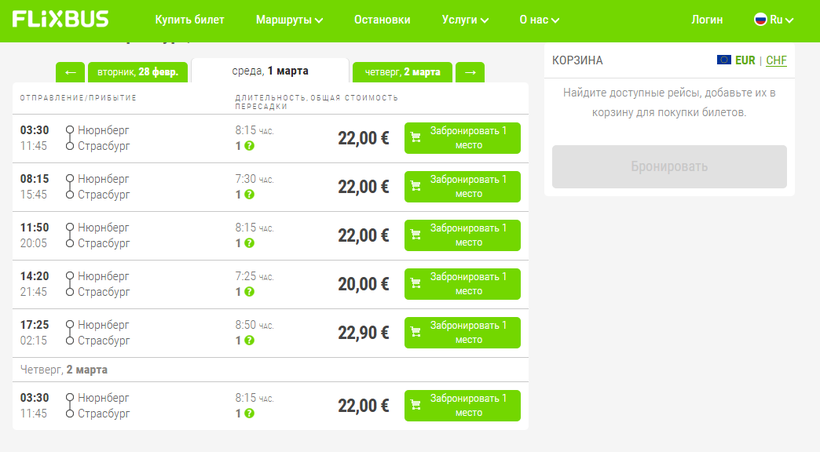Viewport: 820px width, 452px height.
Task: Open the Маршруты dropdown menu
Action: (x=289, y=20)
